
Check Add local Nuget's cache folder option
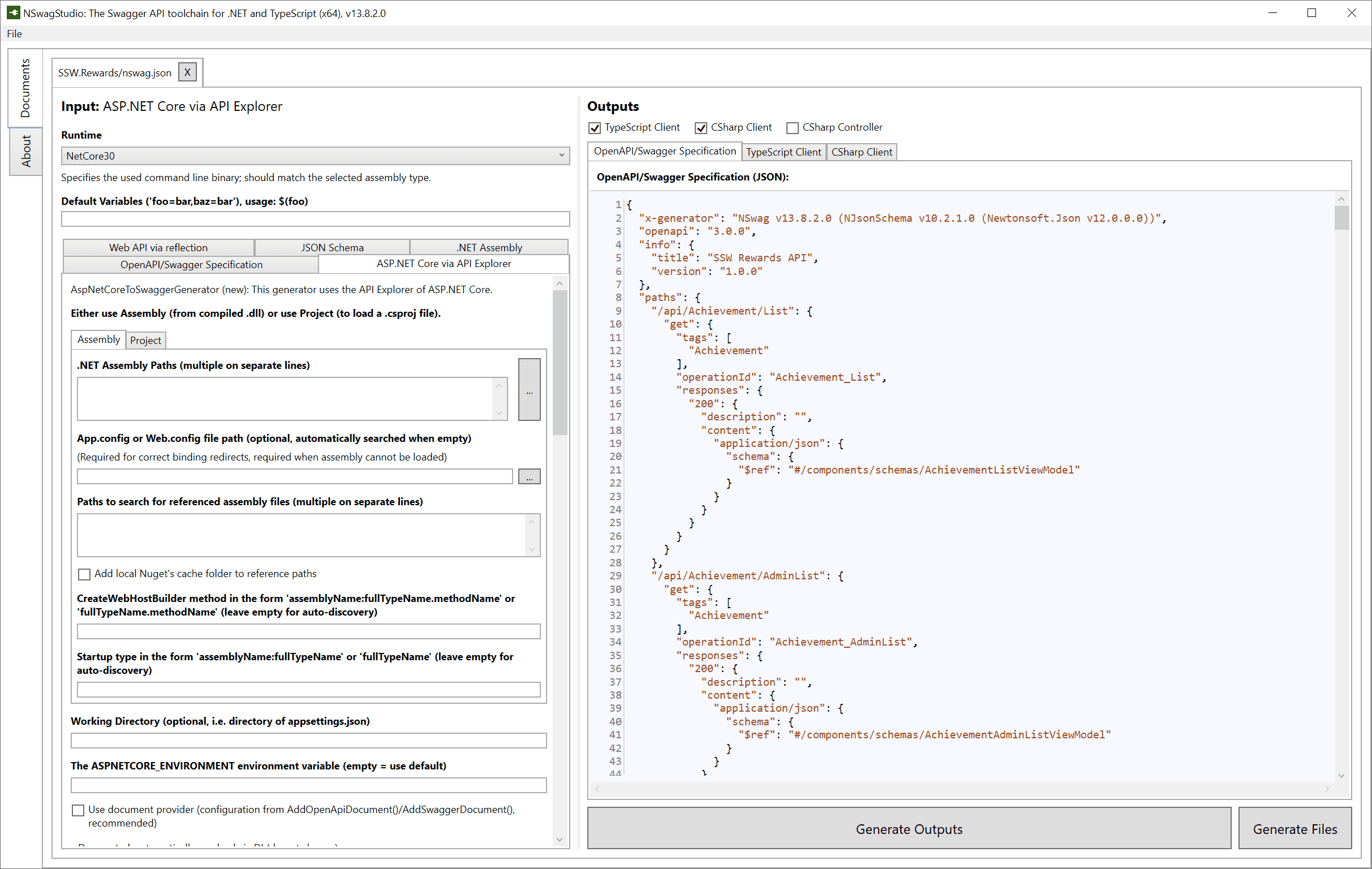coord(84,574)
